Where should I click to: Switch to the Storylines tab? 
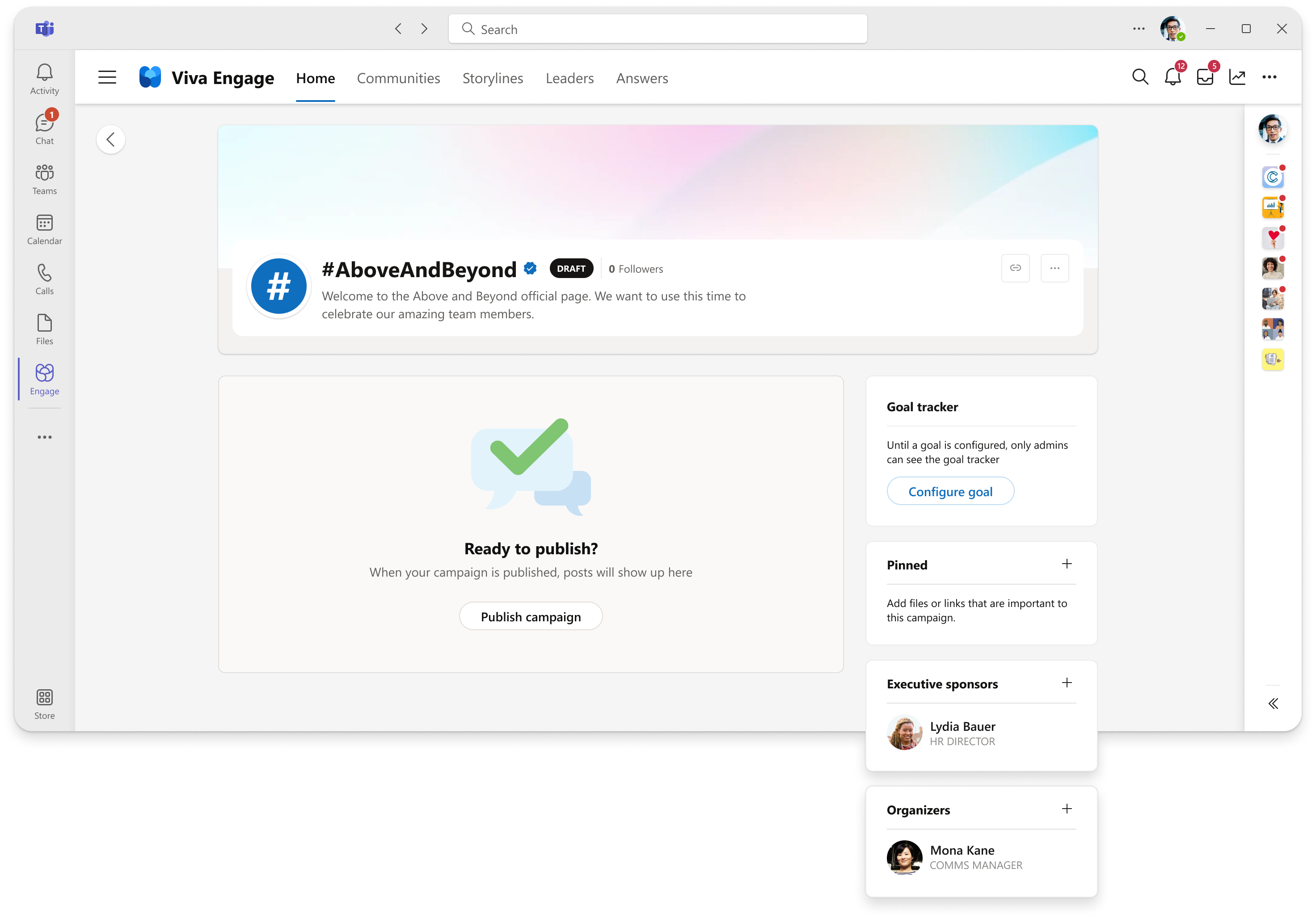pos(492,77)
